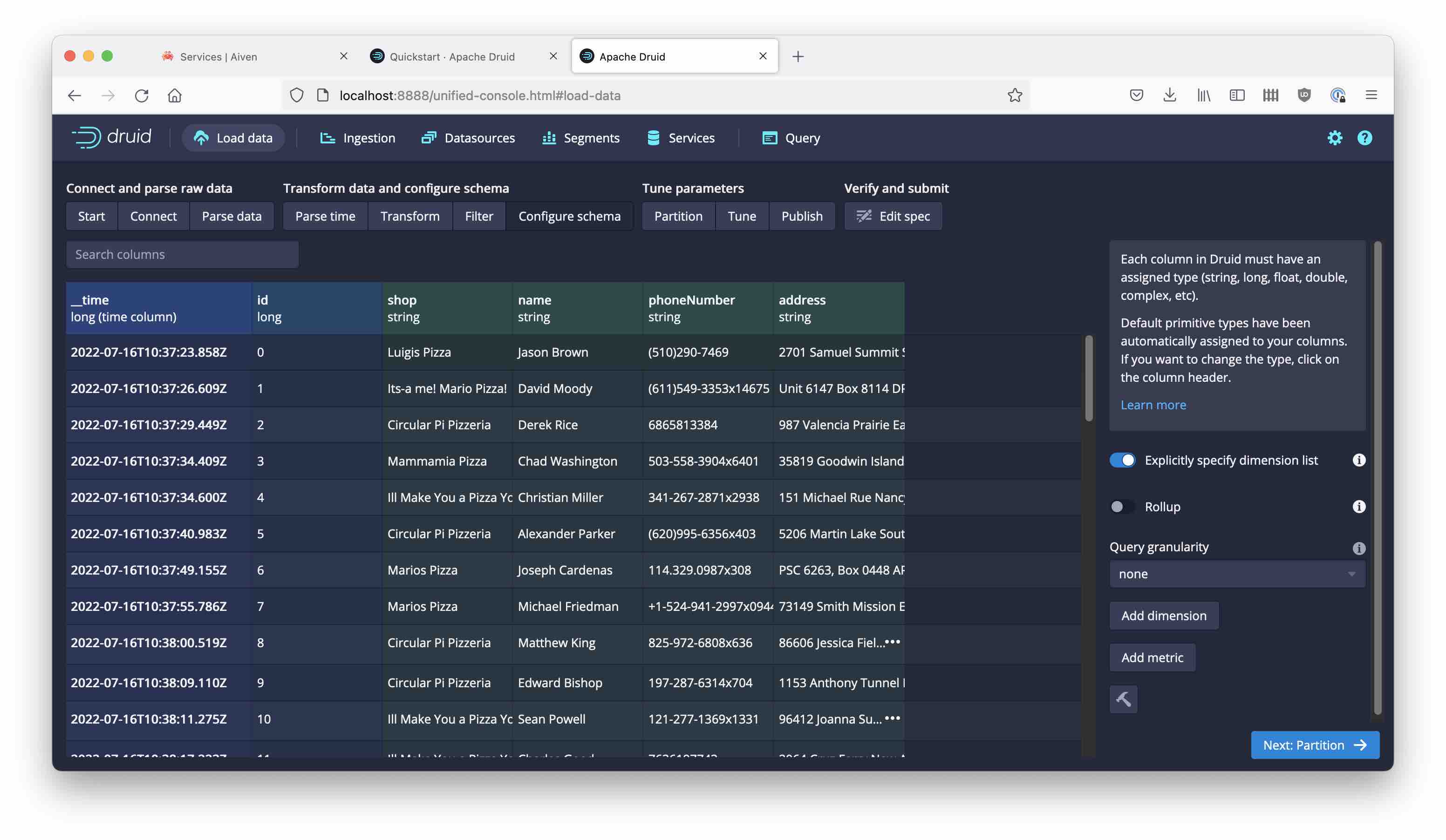Open the Segments panel
The height and width of the screenshot is (840, 1446).
pos(591,138)
